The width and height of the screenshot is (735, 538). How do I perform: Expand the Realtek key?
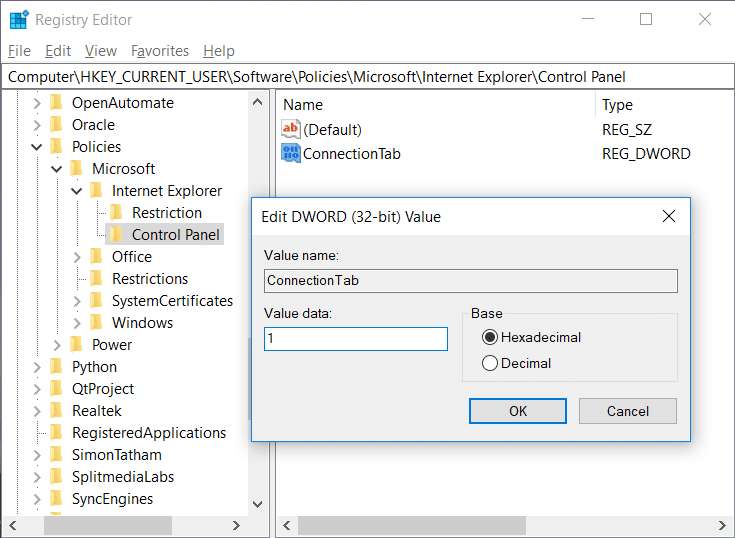(x=37, y=411)
